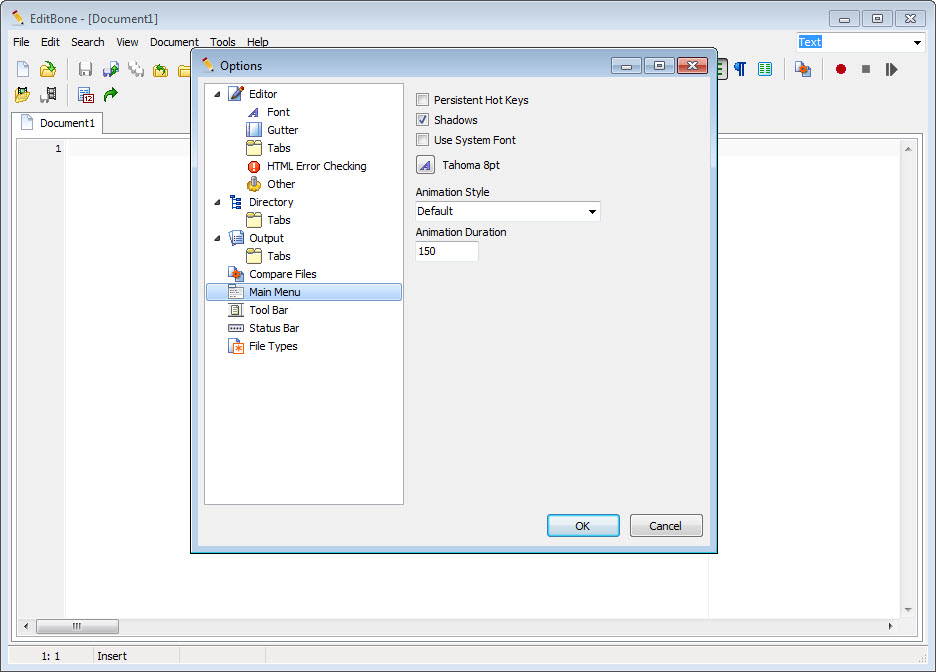The width and height of the screenshot is (936, 672).
Task: Open the Search menu
Action: (88, 42)
